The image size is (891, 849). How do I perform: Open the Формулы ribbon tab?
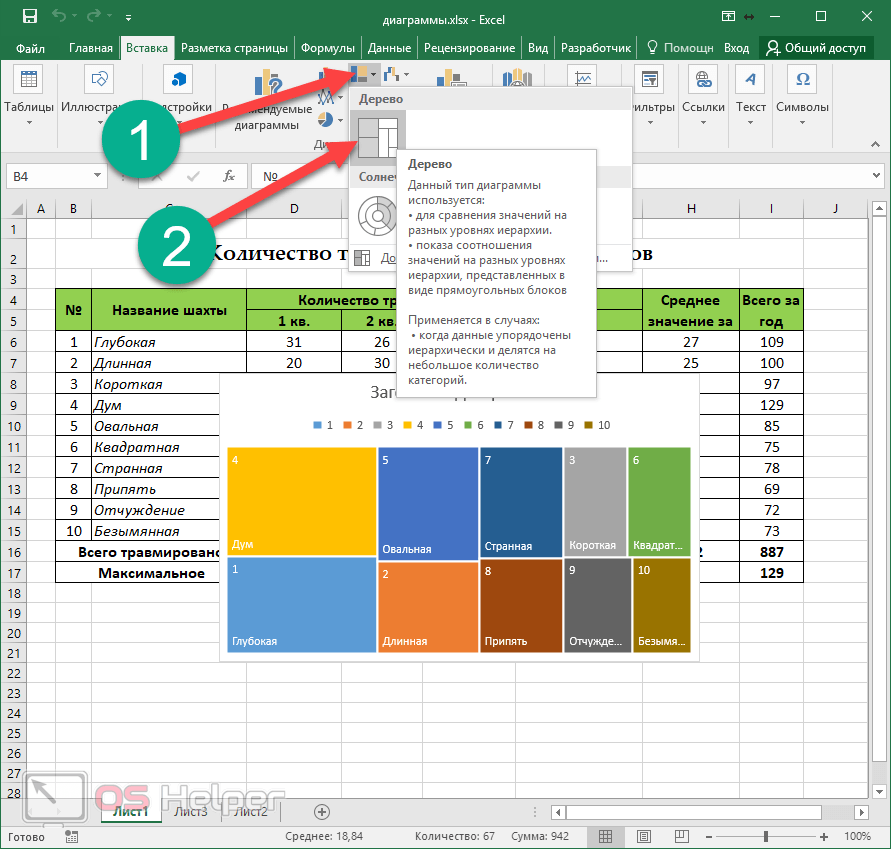327,47
